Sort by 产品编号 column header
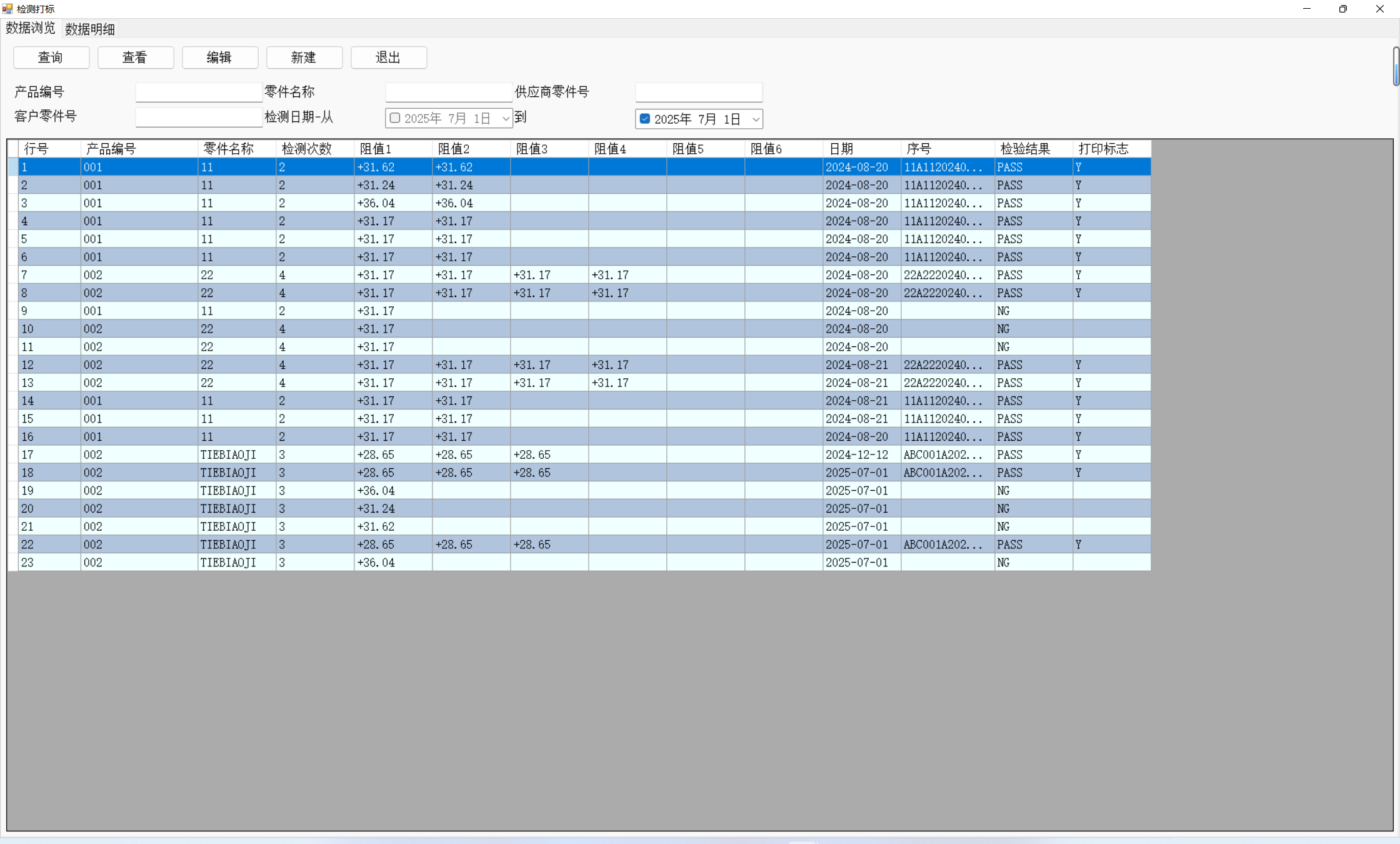Image resolution: width=1400 pixels, height=844 pixels. [x=139, y=149]
